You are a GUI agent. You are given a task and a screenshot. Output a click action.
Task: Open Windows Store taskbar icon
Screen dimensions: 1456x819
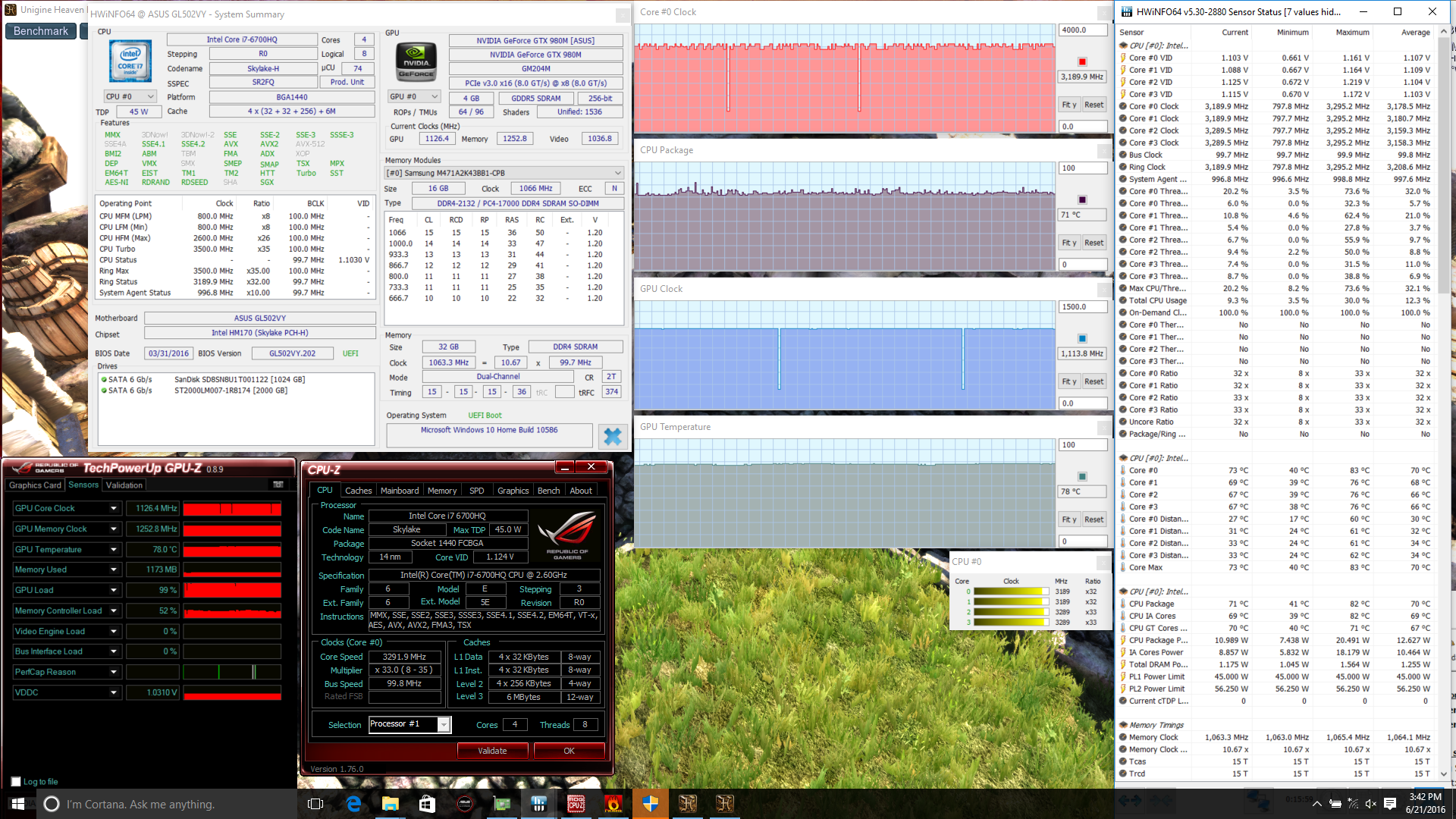tap(427, 804)
